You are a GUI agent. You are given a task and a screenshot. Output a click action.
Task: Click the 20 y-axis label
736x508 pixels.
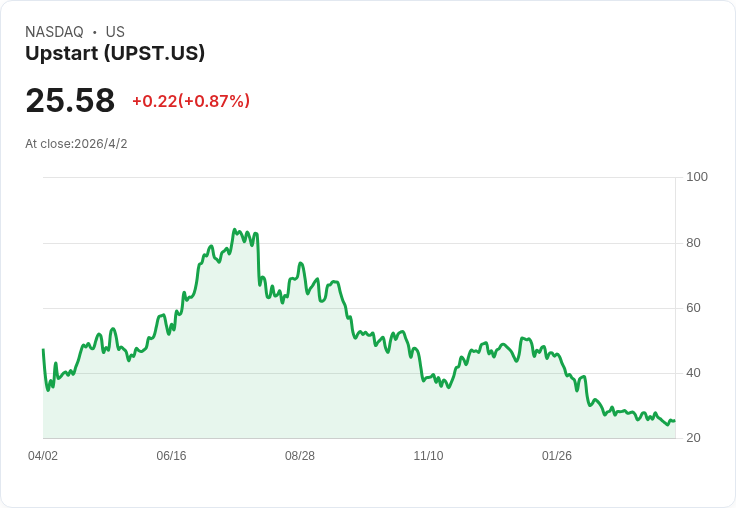tap(694, 438)
